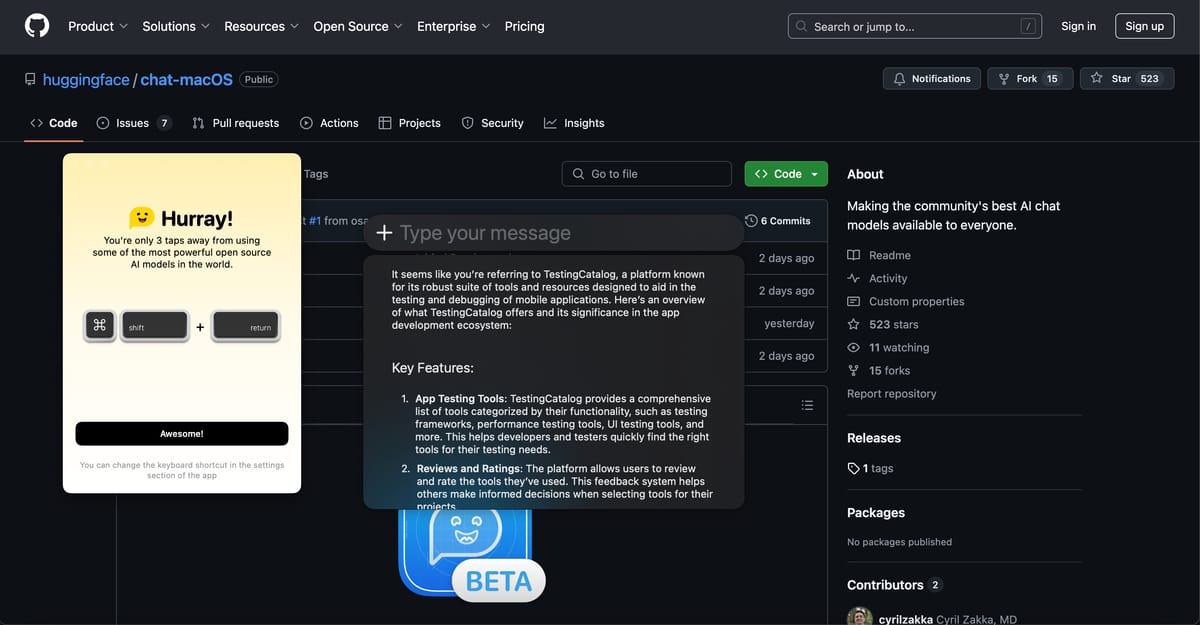This screenshot has width=1200, height=625.
Task: Click the eye icon next to 11 watching
Action: click(x=853, y=347)
